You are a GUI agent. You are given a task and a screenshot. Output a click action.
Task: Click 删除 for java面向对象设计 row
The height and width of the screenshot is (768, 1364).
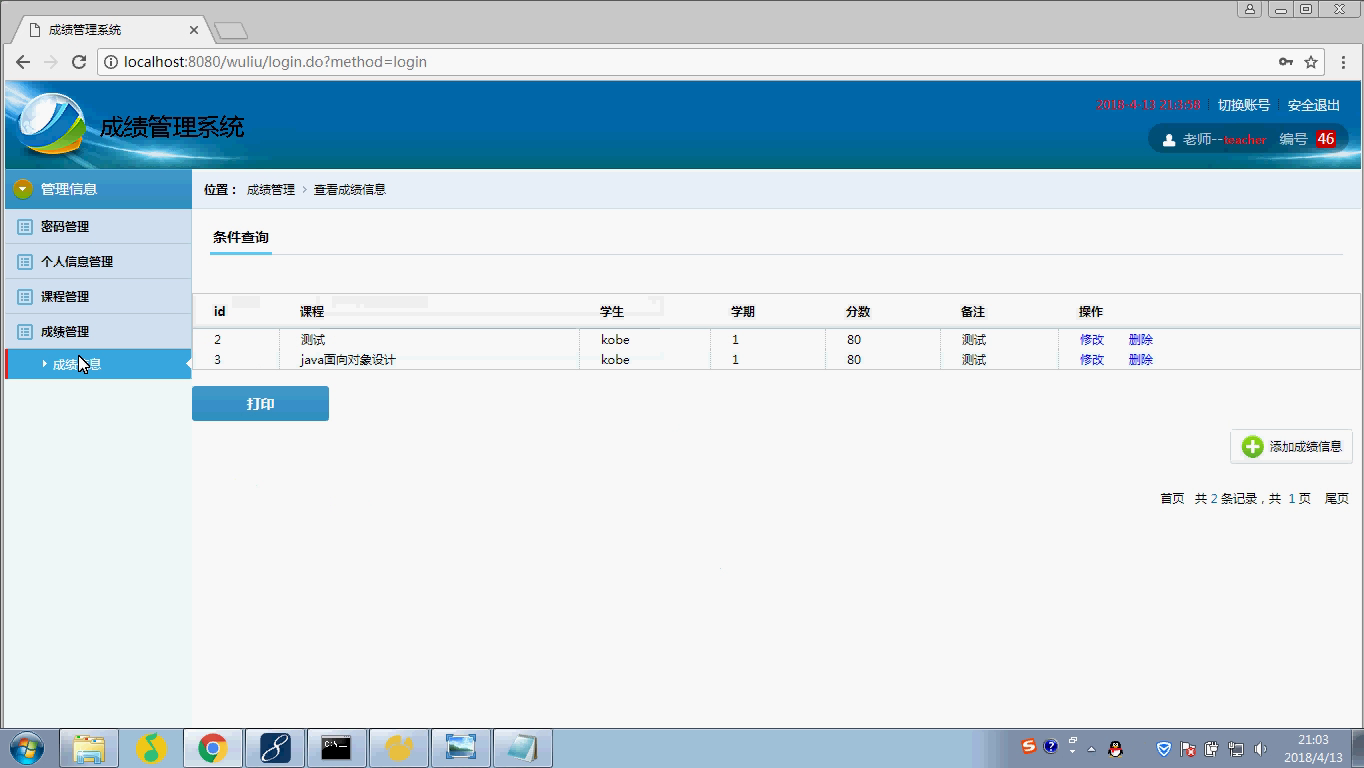1141,360
